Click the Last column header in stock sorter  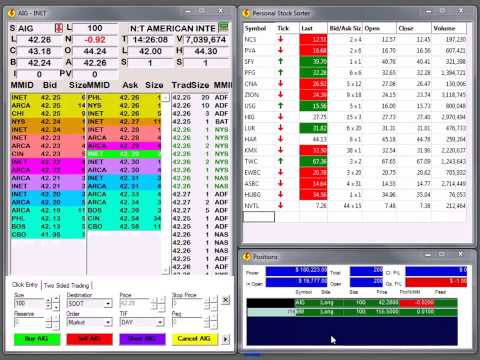pyautogui.click(x=313, y=28)
